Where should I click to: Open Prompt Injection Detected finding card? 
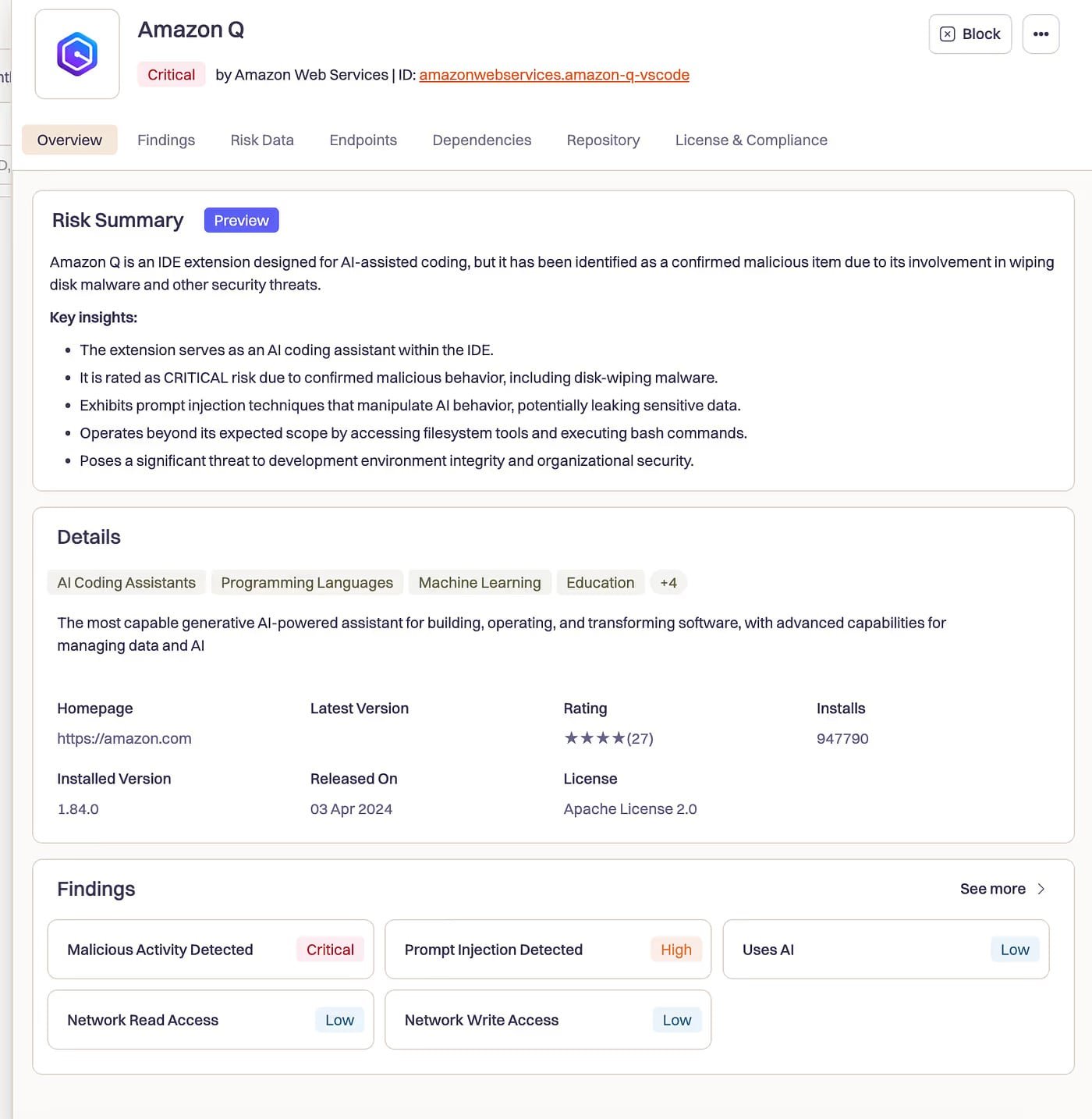[548, 950]
